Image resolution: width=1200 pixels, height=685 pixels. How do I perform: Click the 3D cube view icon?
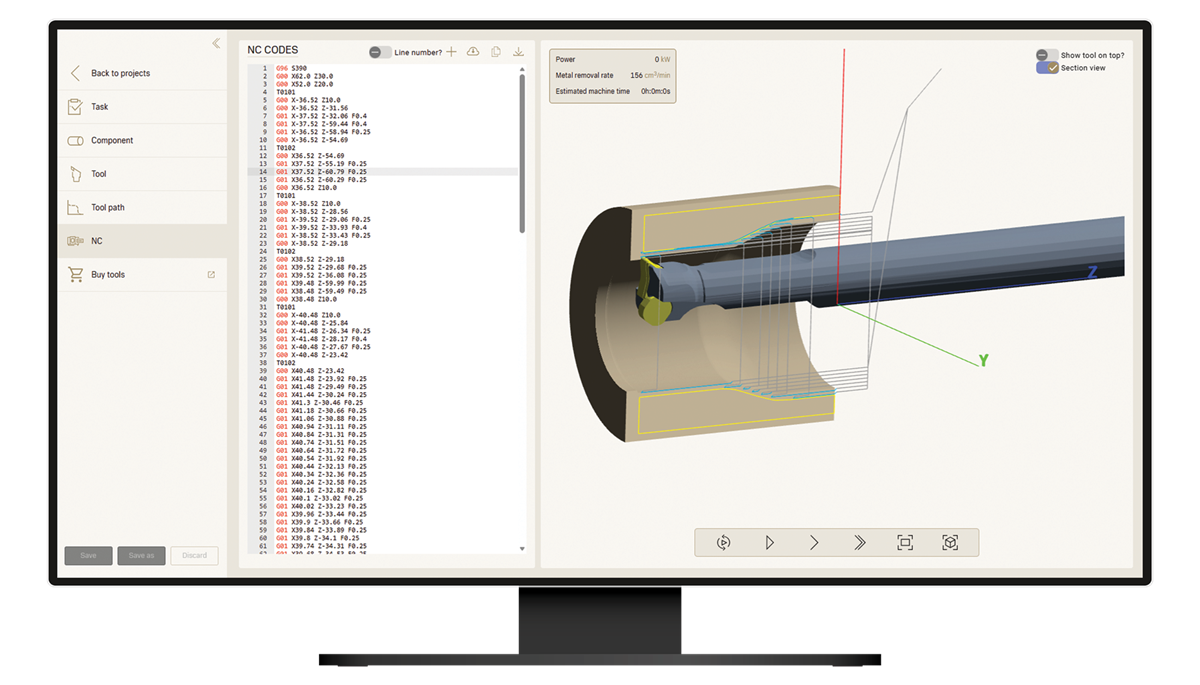point(950,542)
